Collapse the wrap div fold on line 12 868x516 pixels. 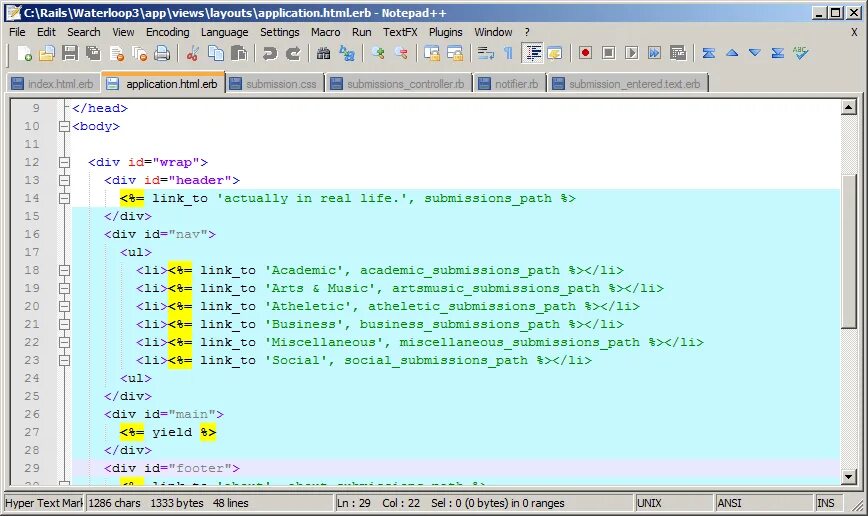(x=64, y=162)
